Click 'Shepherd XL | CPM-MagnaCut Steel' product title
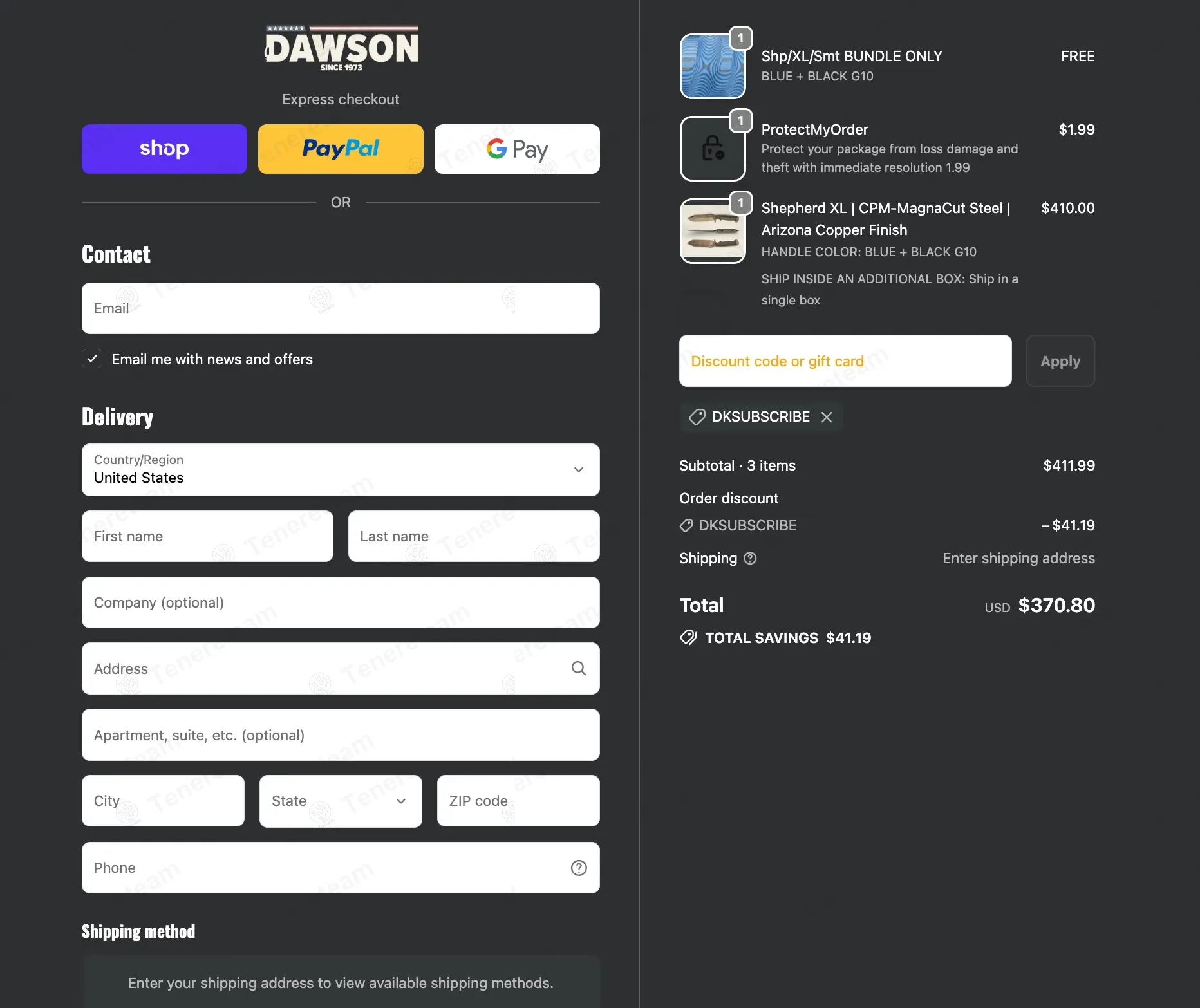 886,219
